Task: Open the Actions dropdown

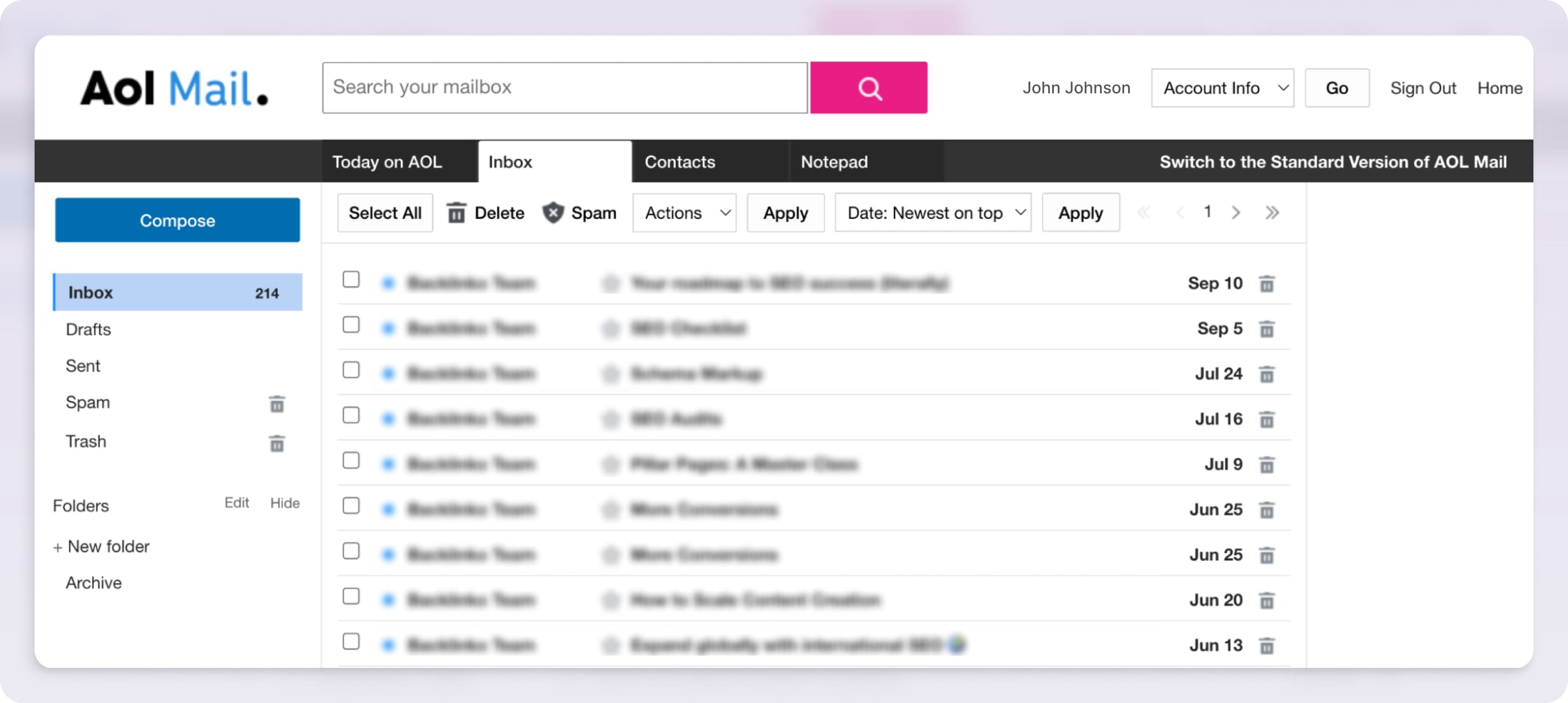Action: (x=684, y=213)
